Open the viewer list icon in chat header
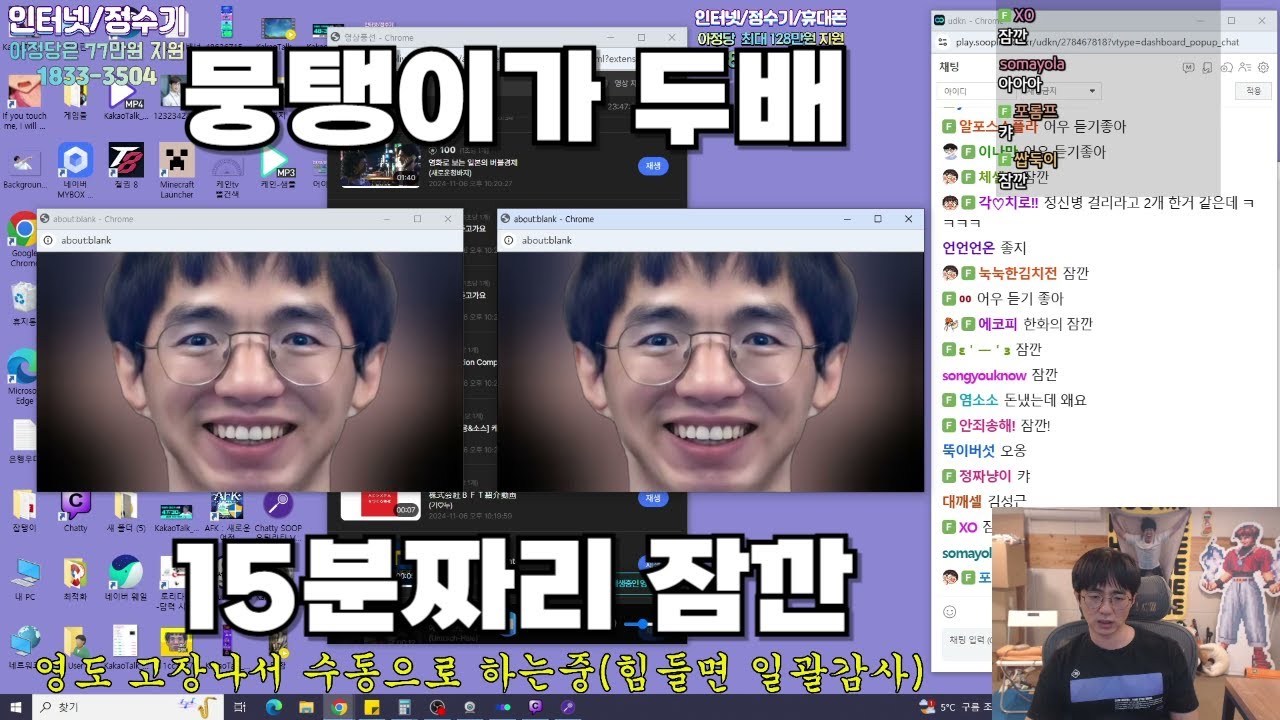The width and height of the screenshot is (1280, 720). pyautogui.click(x=1245, y=67)
